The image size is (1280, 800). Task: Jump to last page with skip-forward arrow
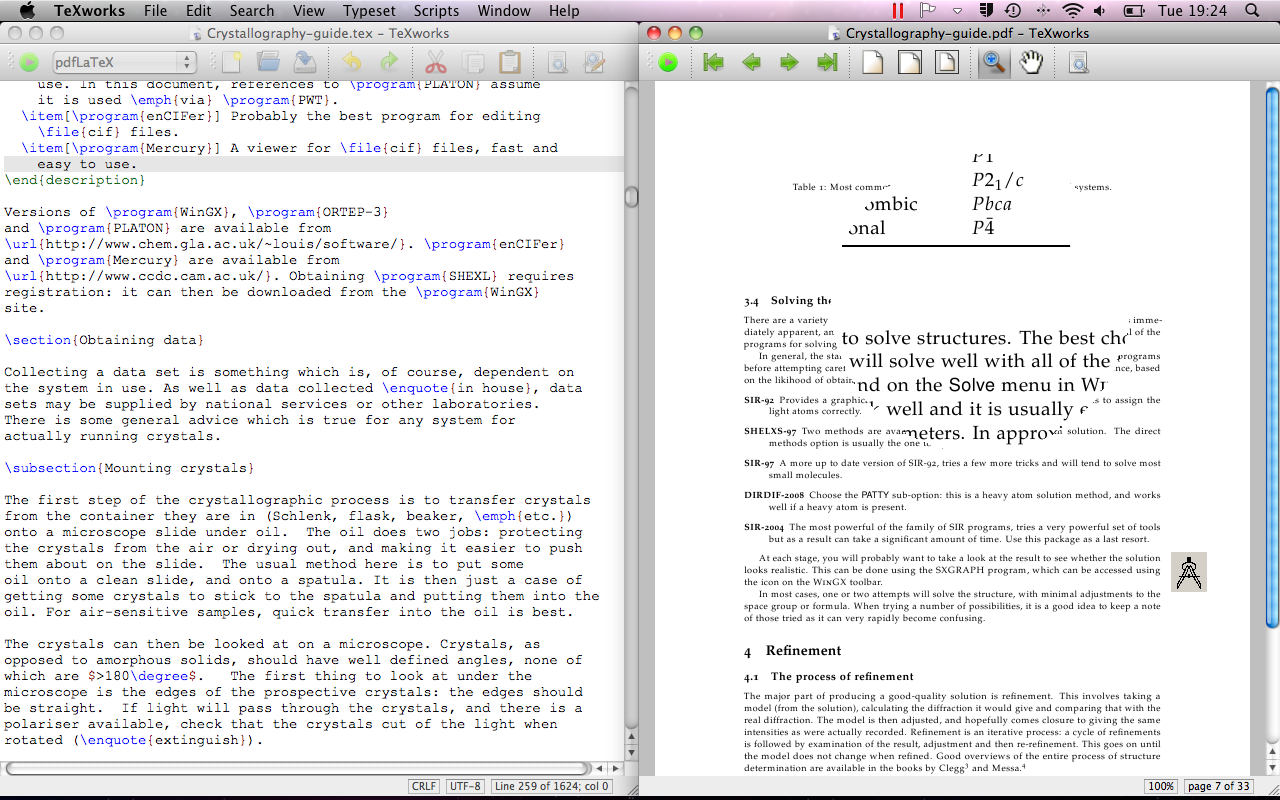(826, 62)
